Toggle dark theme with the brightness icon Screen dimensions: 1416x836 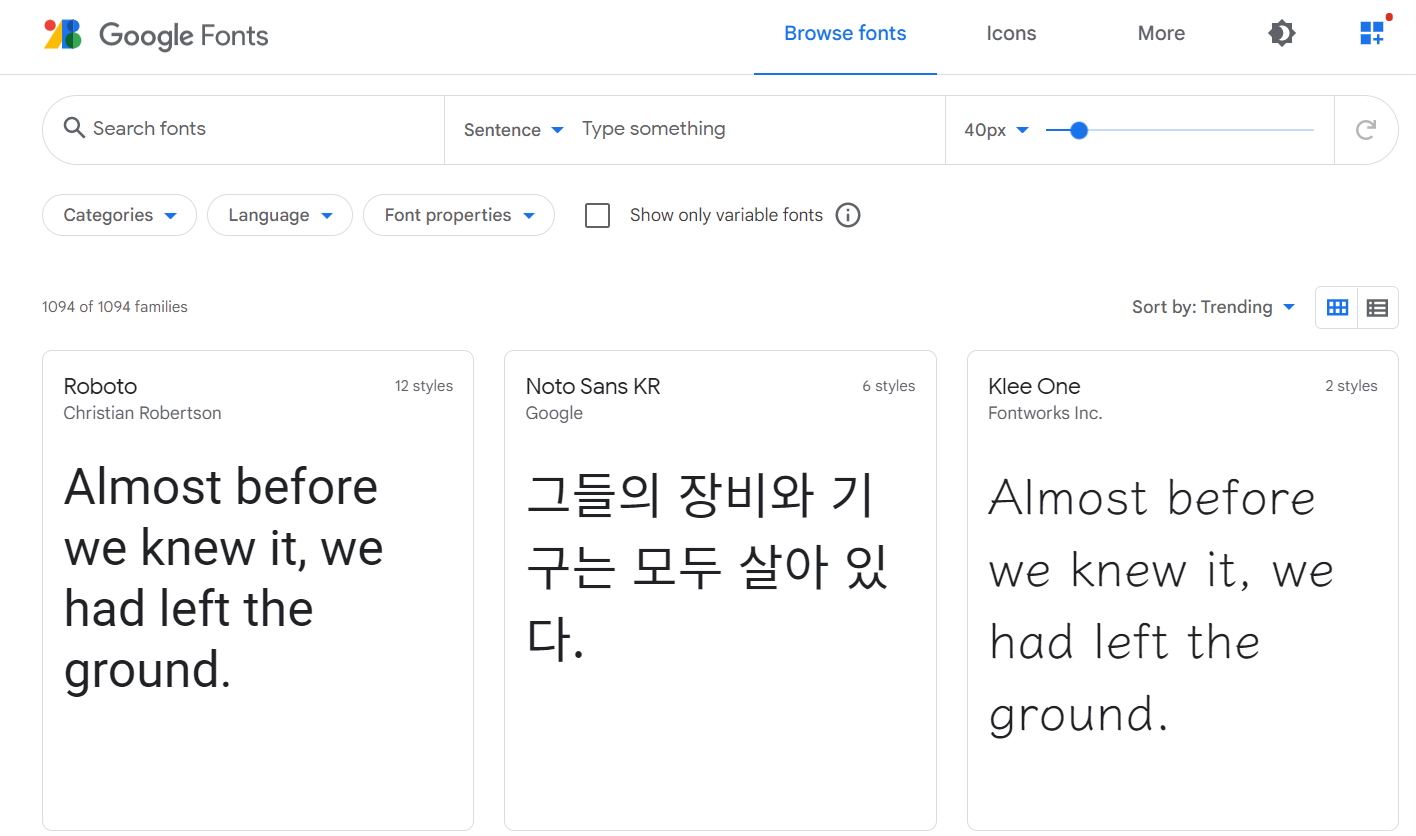1281,33
